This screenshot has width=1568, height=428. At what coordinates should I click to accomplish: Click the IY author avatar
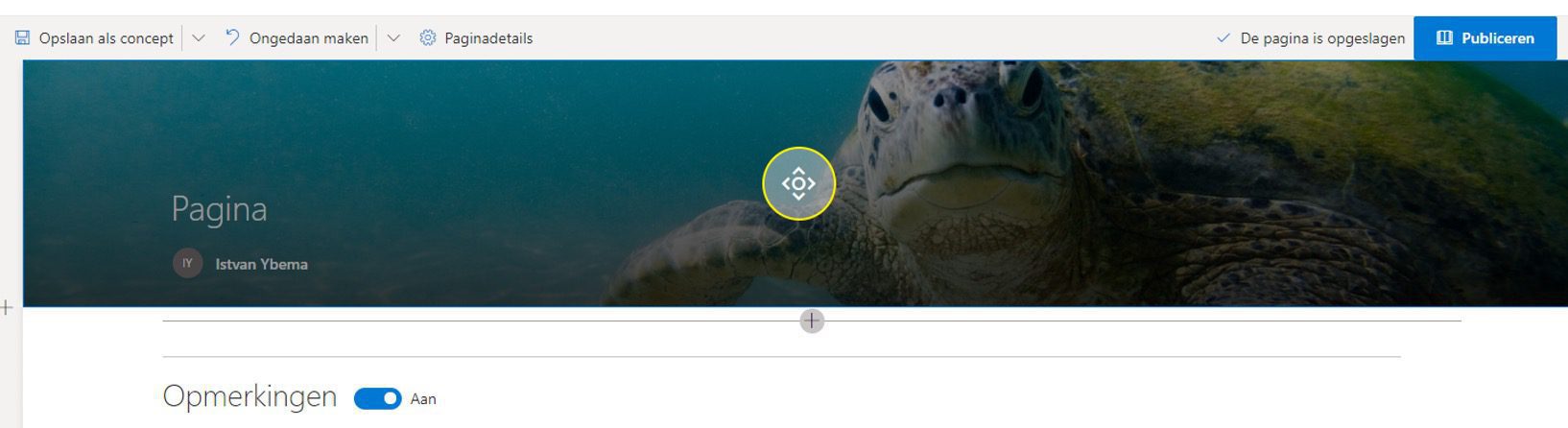coord(187,263)
